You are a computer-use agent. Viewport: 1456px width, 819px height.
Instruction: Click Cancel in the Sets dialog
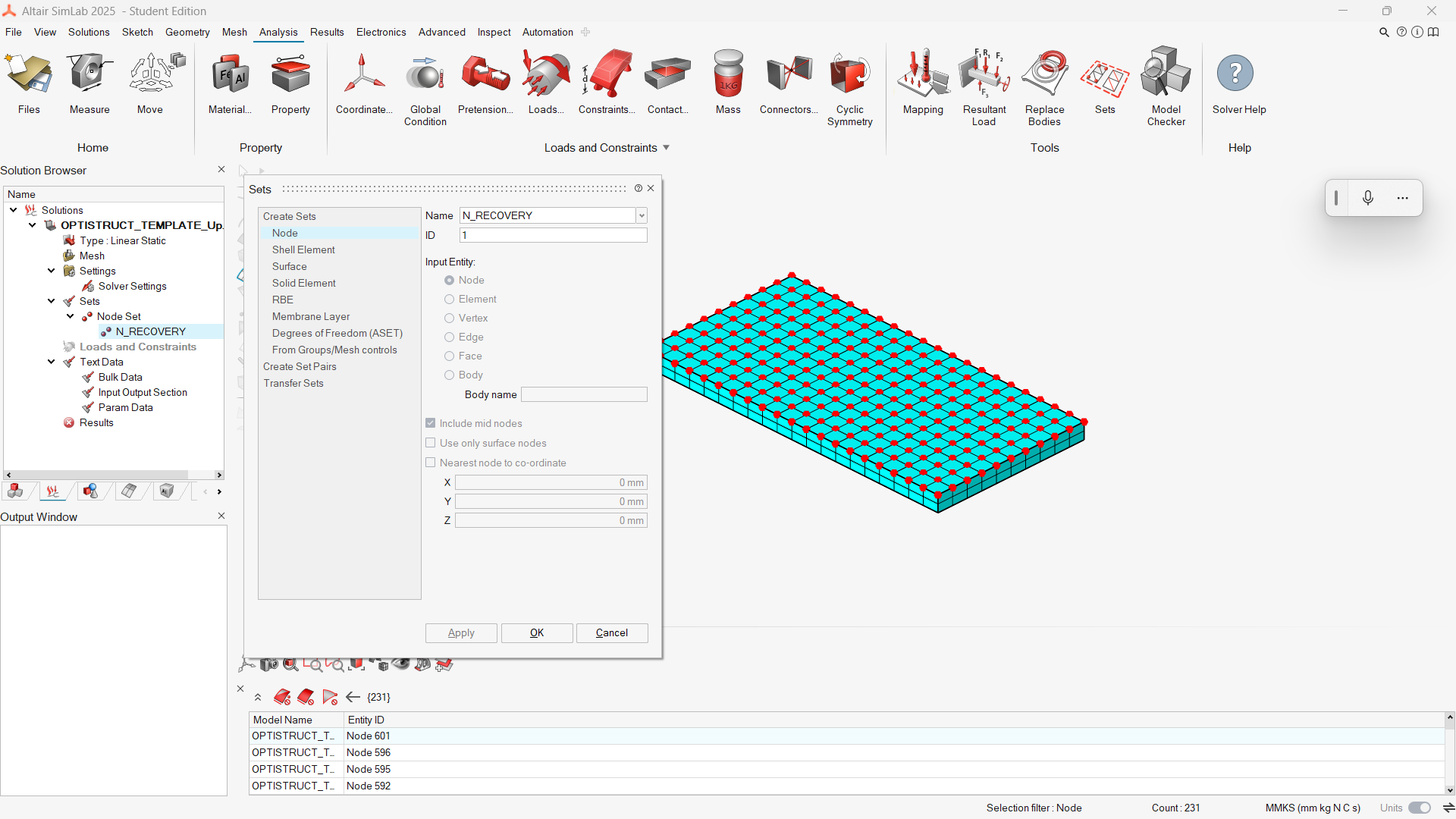[611, 632]
